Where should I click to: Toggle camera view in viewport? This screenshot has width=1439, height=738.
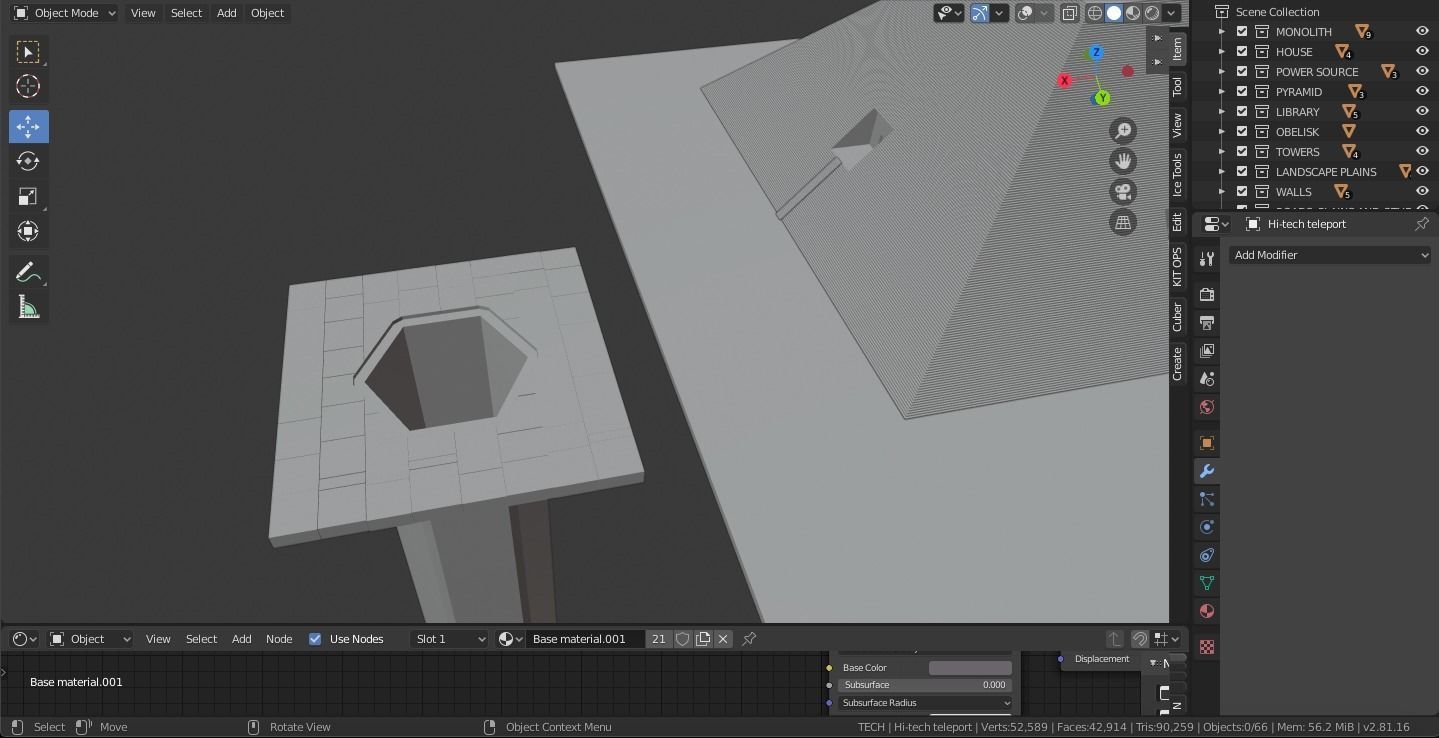tap(1123, 192)
